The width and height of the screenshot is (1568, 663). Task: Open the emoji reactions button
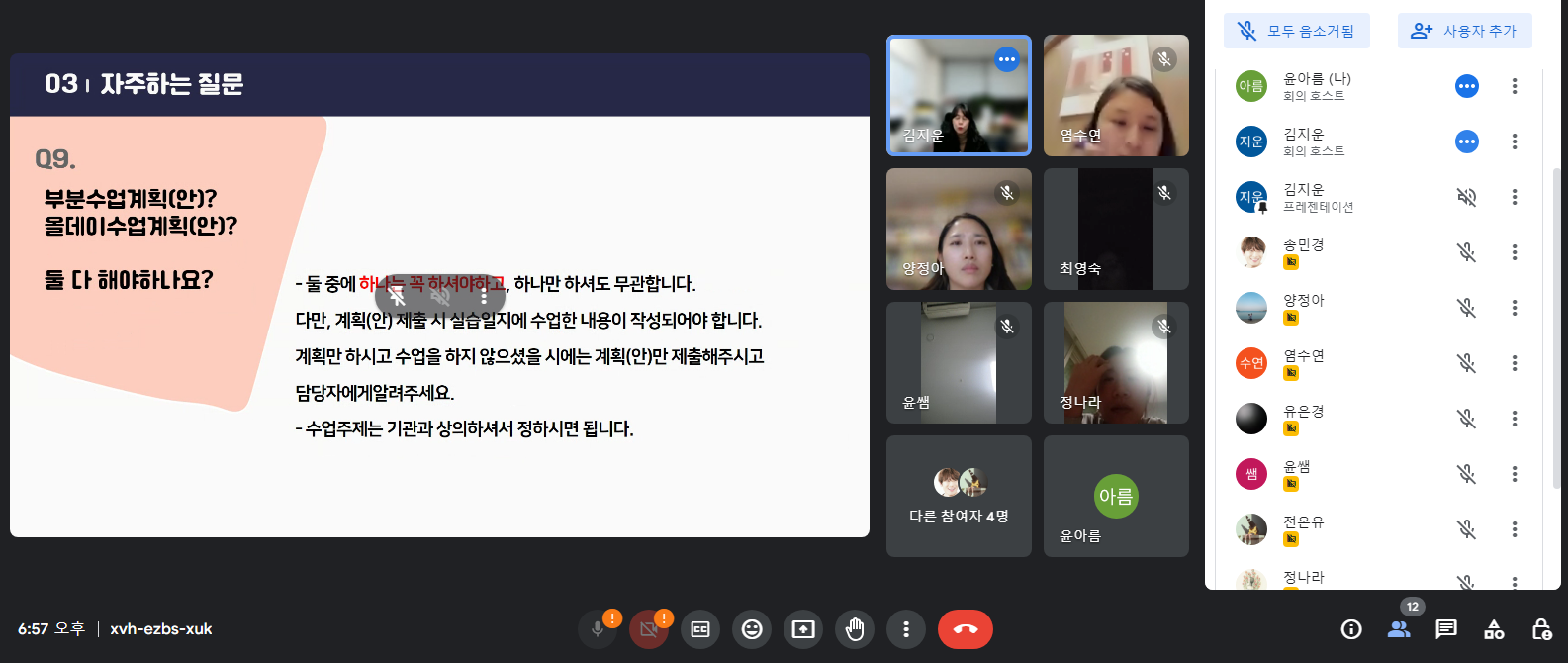(752, 629)
